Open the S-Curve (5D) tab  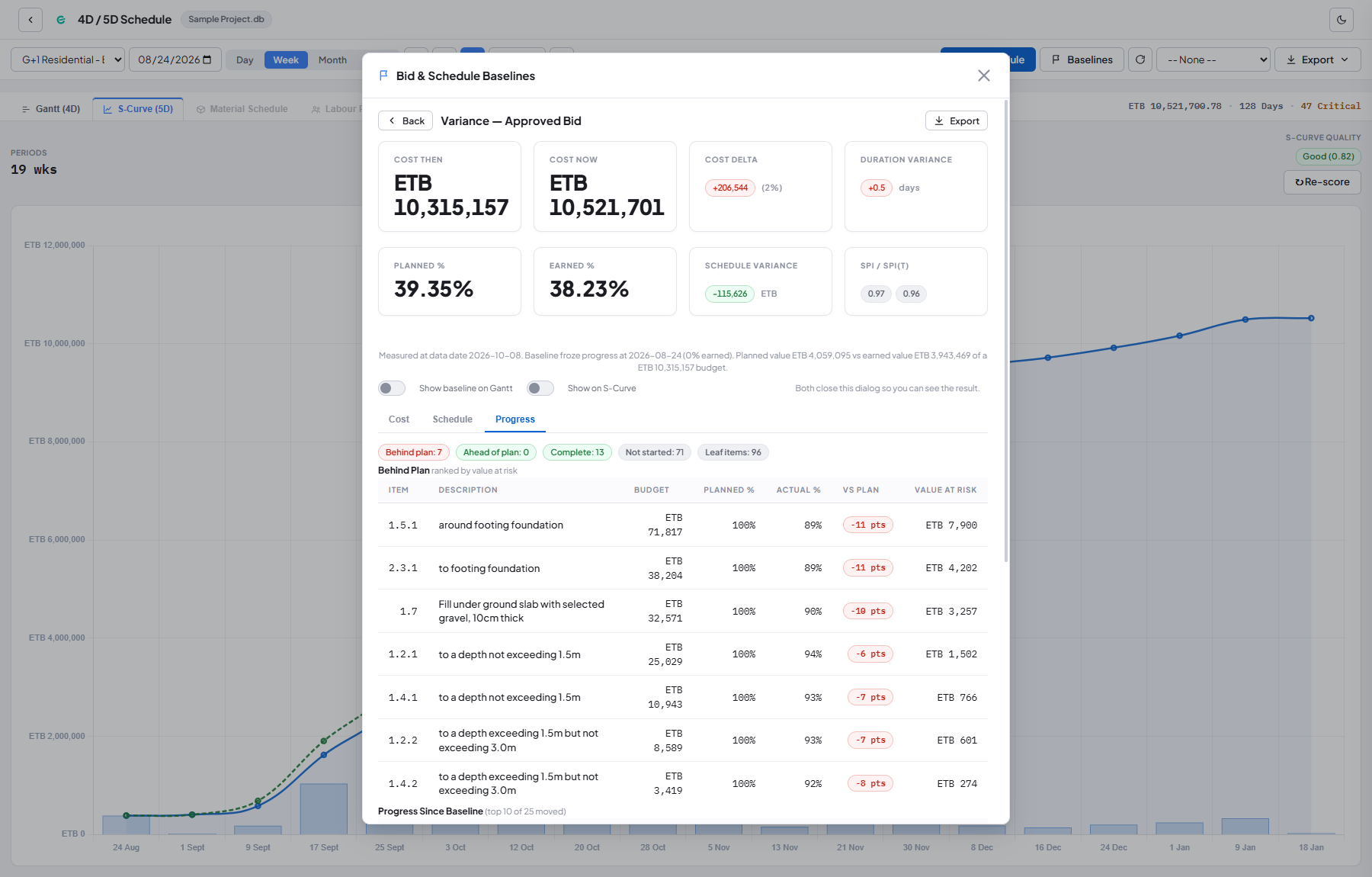(x=138, y=109)
